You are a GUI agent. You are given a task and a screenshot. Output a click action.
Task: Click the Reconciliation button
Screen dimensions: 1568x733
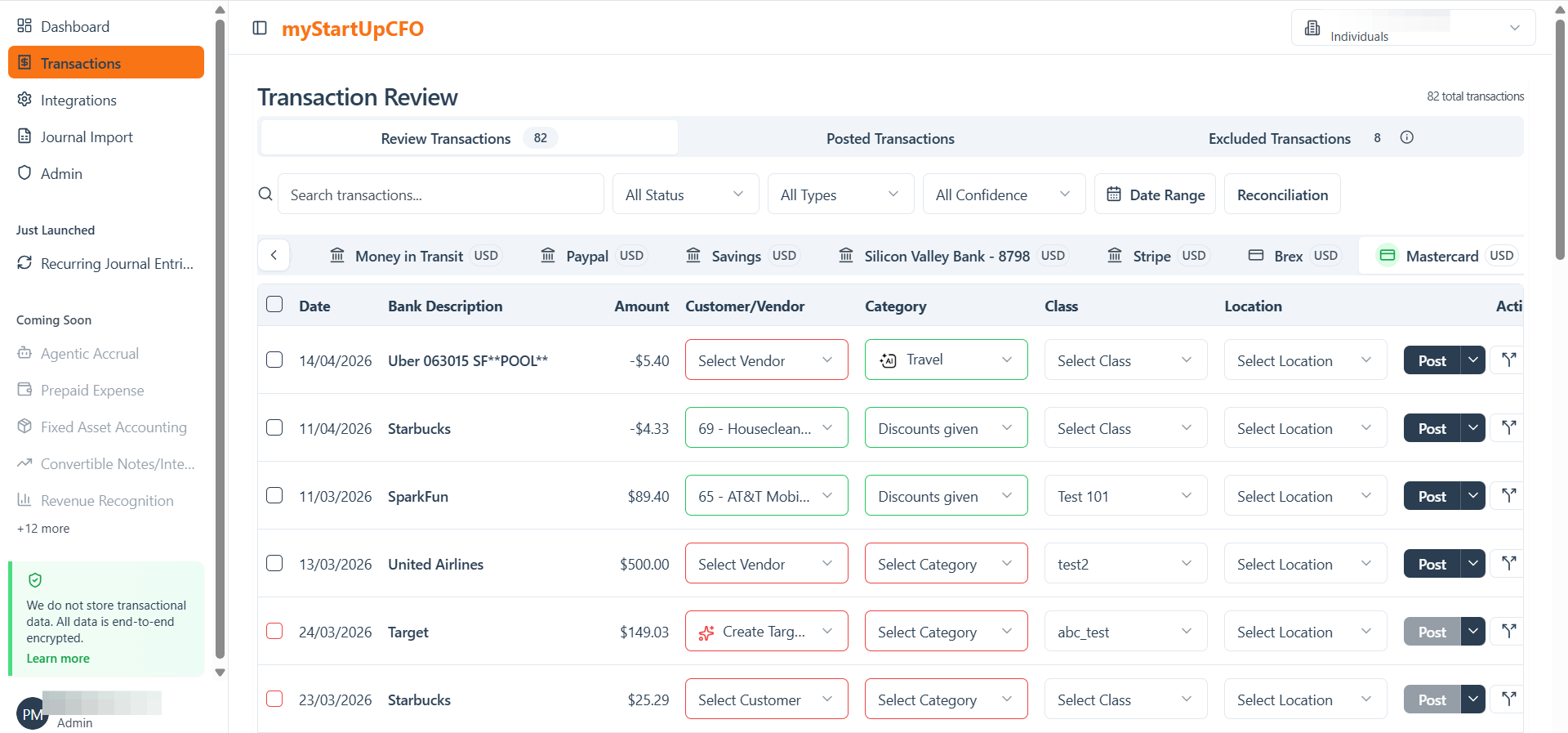[x=1282, y=194]
